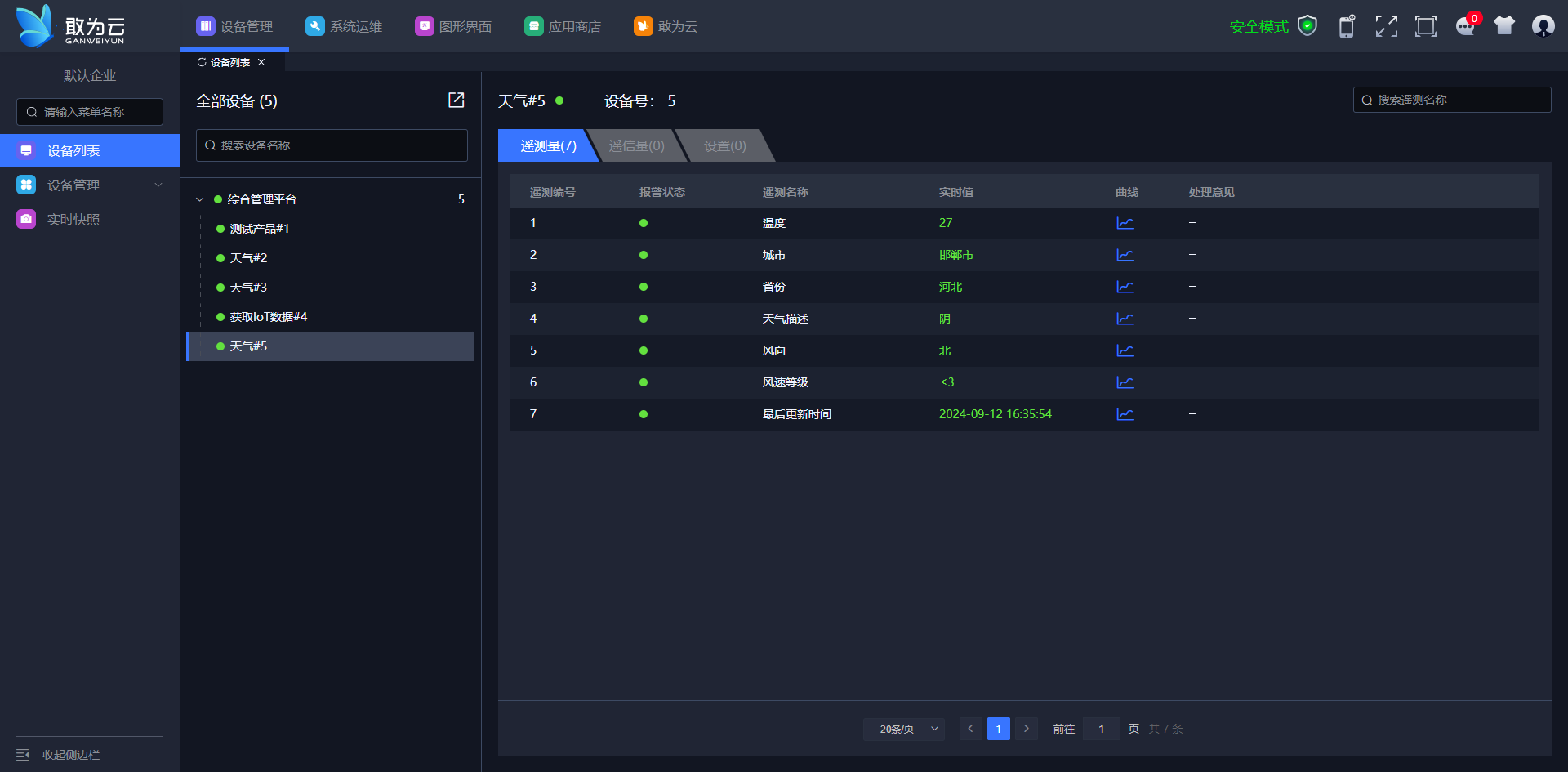The width and height of the screenshot is (1568, 772).
Task: Click the GANWEIYUN butterfly logo
Action: click(70, 26)
